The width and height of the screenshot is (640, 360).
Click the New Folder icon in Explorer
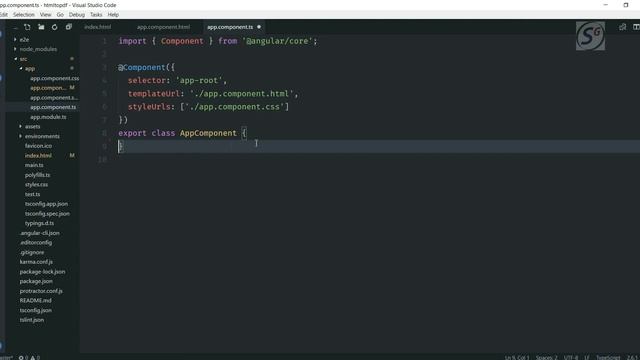point(41,27)
